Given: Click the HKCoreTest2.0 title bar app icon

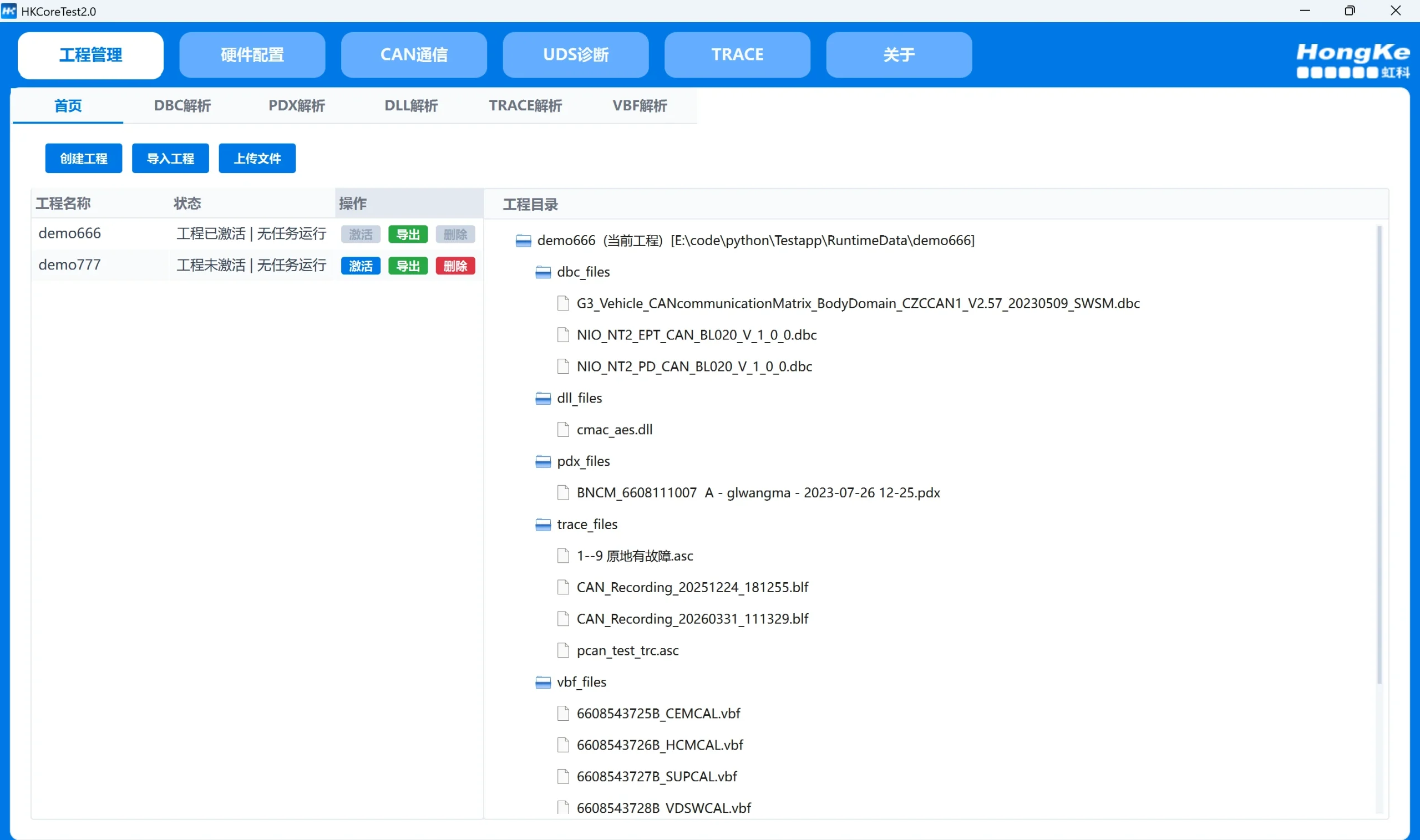Looking at the screenshot, I should 9,11.
